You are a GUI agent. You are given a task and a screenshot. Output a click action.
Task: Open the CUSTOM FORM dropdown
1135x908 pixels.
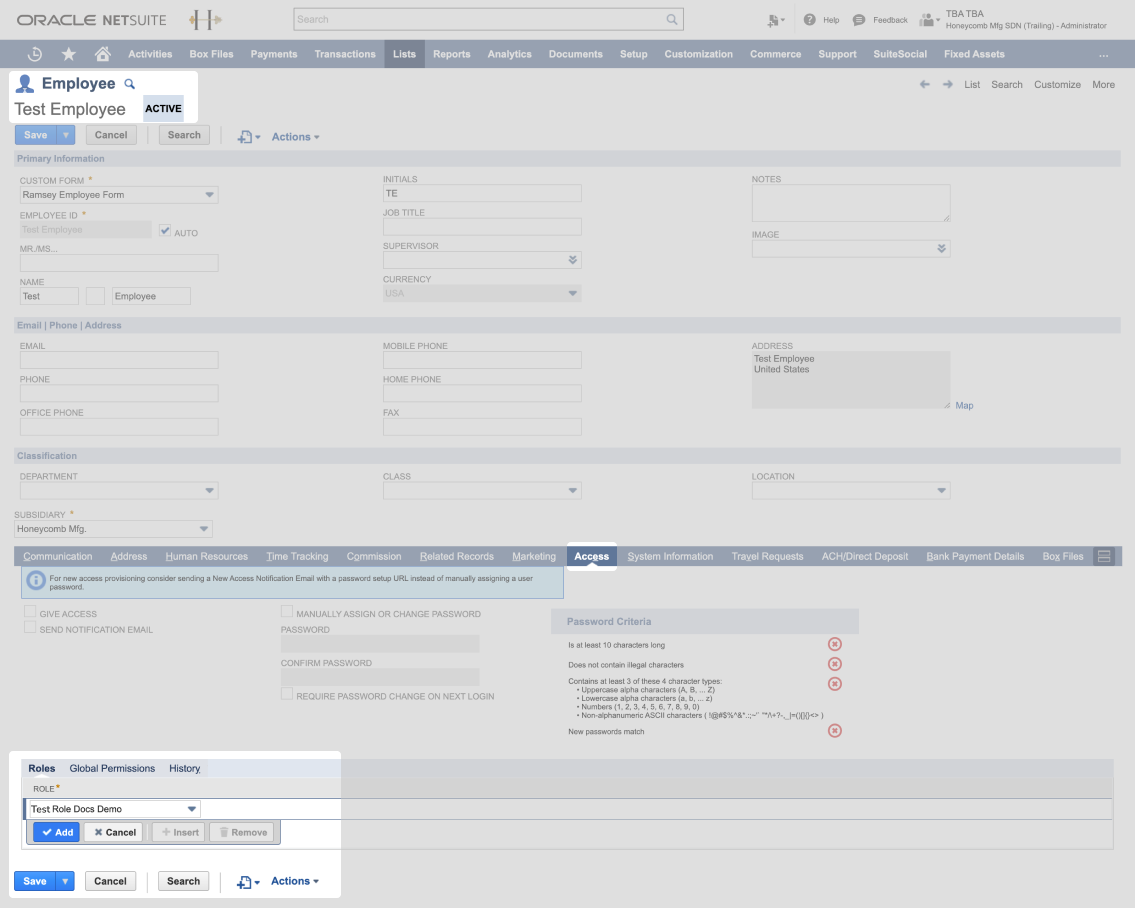click(209, 194)
